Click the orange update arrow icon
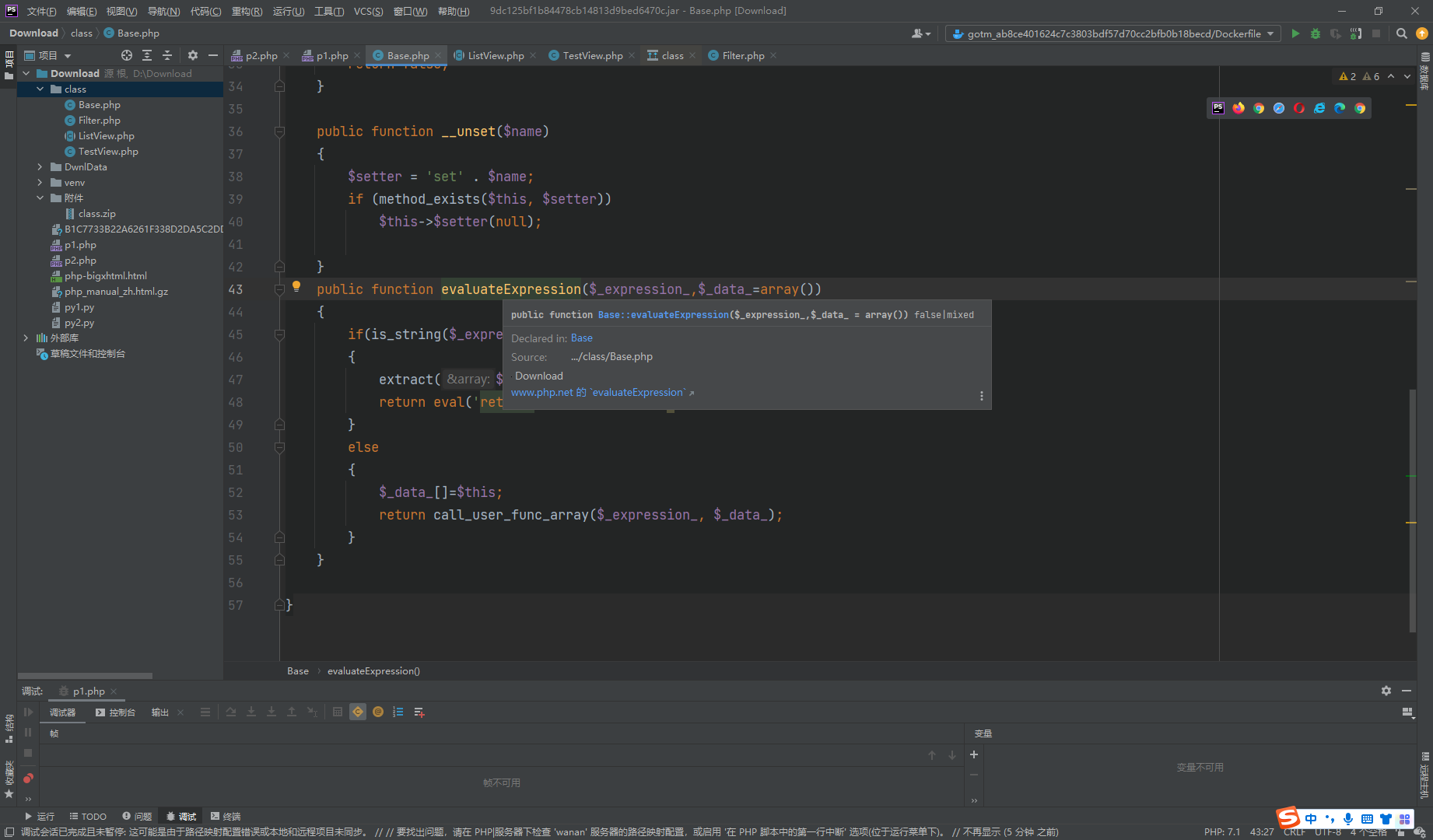The height and width of the screenshot is (840, 1433). coord(1422,33)
